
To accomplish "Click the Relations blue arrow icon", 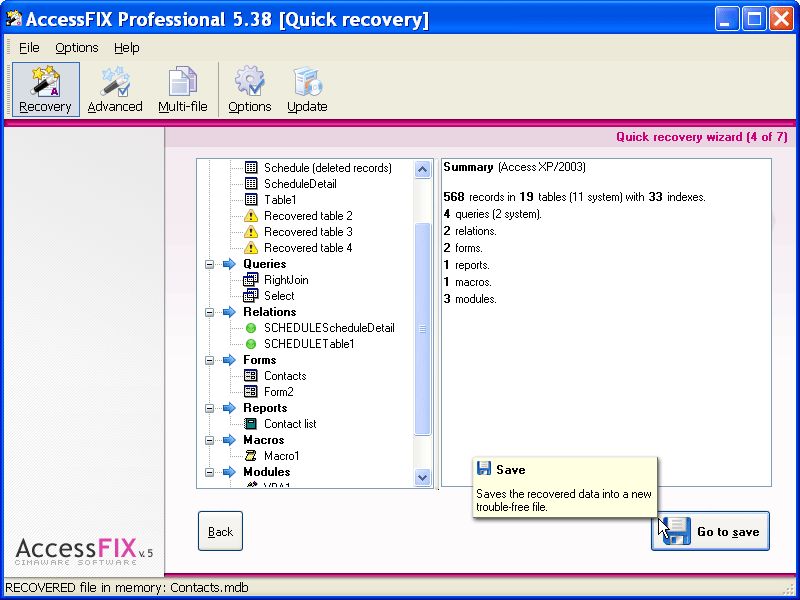I will [x=230, y=312].
